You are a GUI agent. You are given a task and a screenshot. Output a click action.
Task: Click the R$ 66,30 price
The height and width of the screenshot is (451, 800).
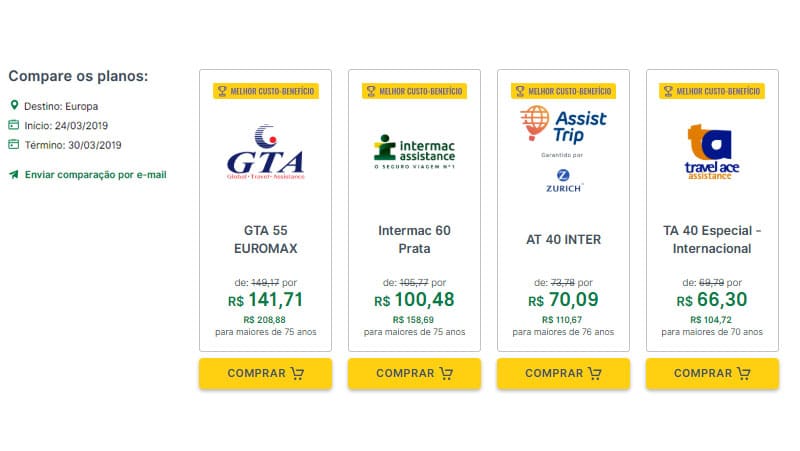click(x=712, y=299)
